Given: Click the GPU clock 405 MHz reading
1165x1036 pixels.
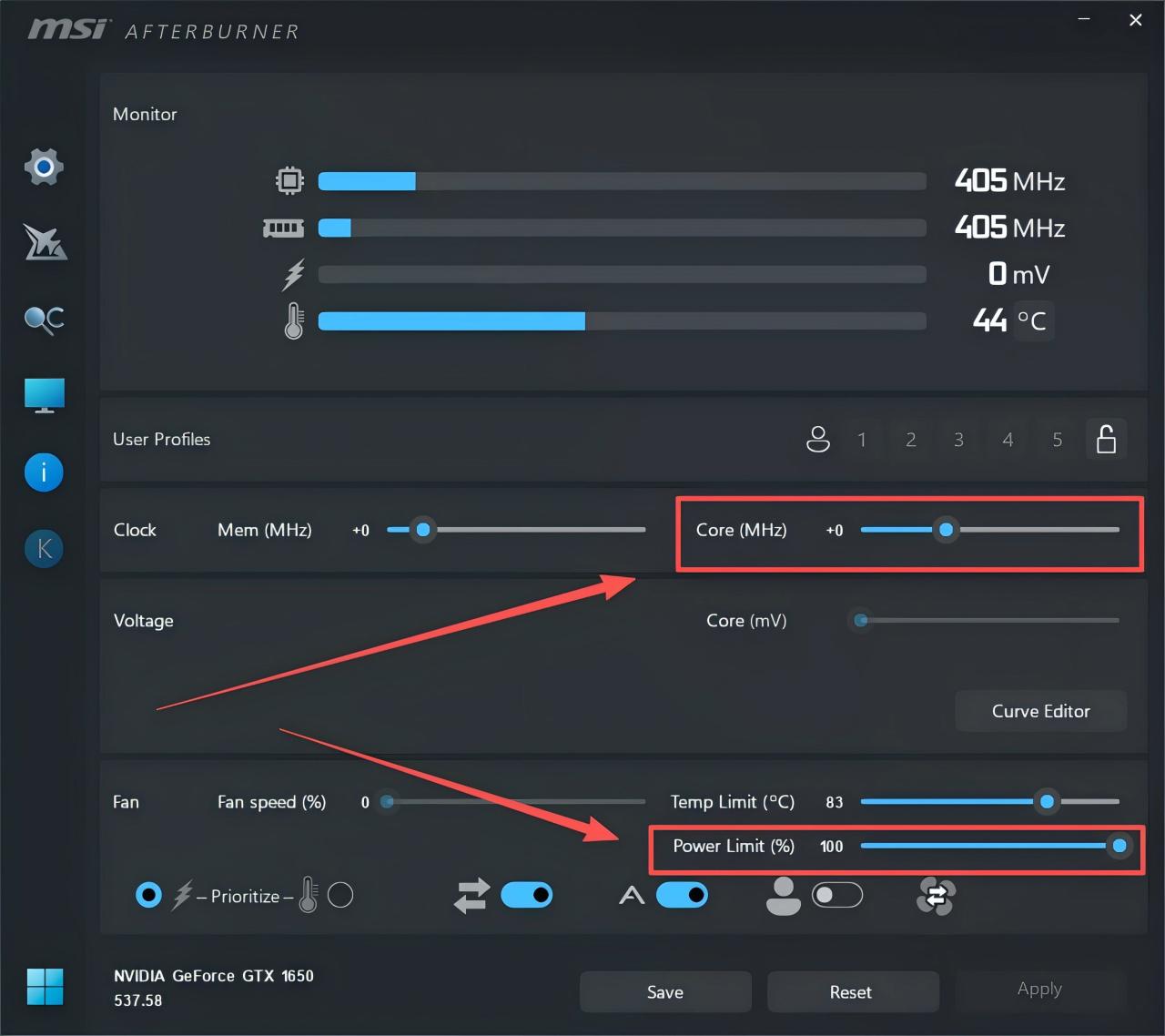Looking at the screenshot, I should [x=1009, y=180].
